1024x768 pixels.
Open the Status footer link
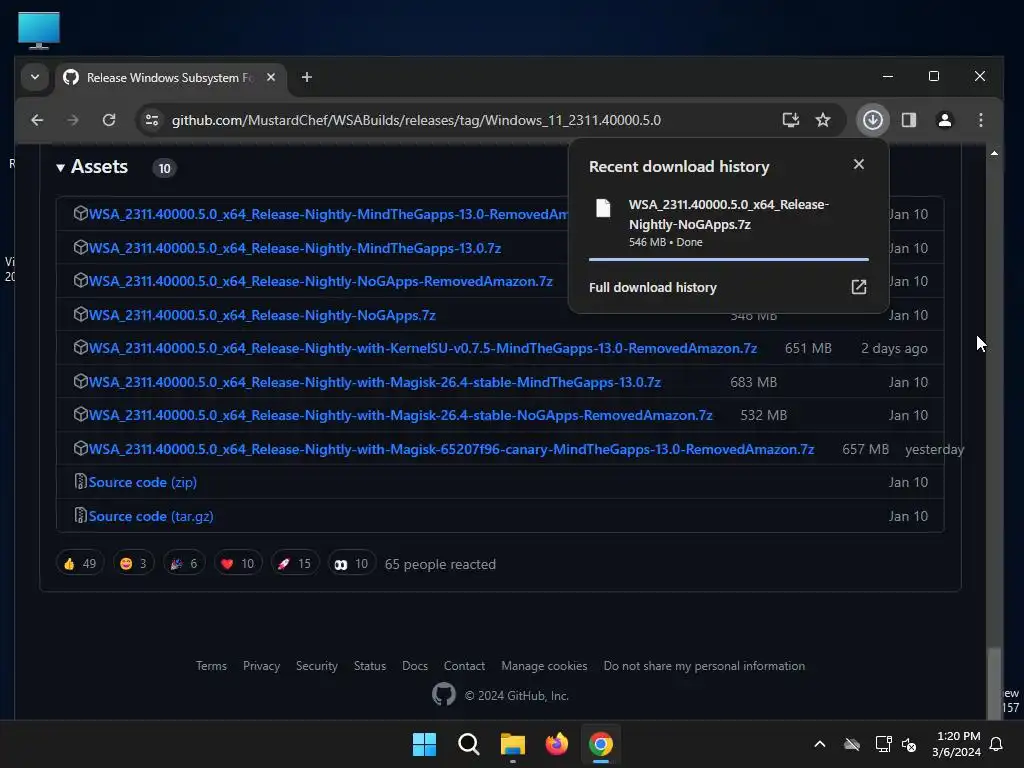pos(370,666)
